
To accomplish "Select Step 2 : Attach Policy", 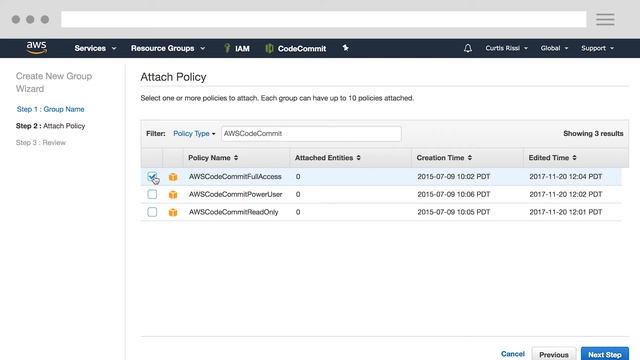I will pyautogui.click(x=51, y=126).
